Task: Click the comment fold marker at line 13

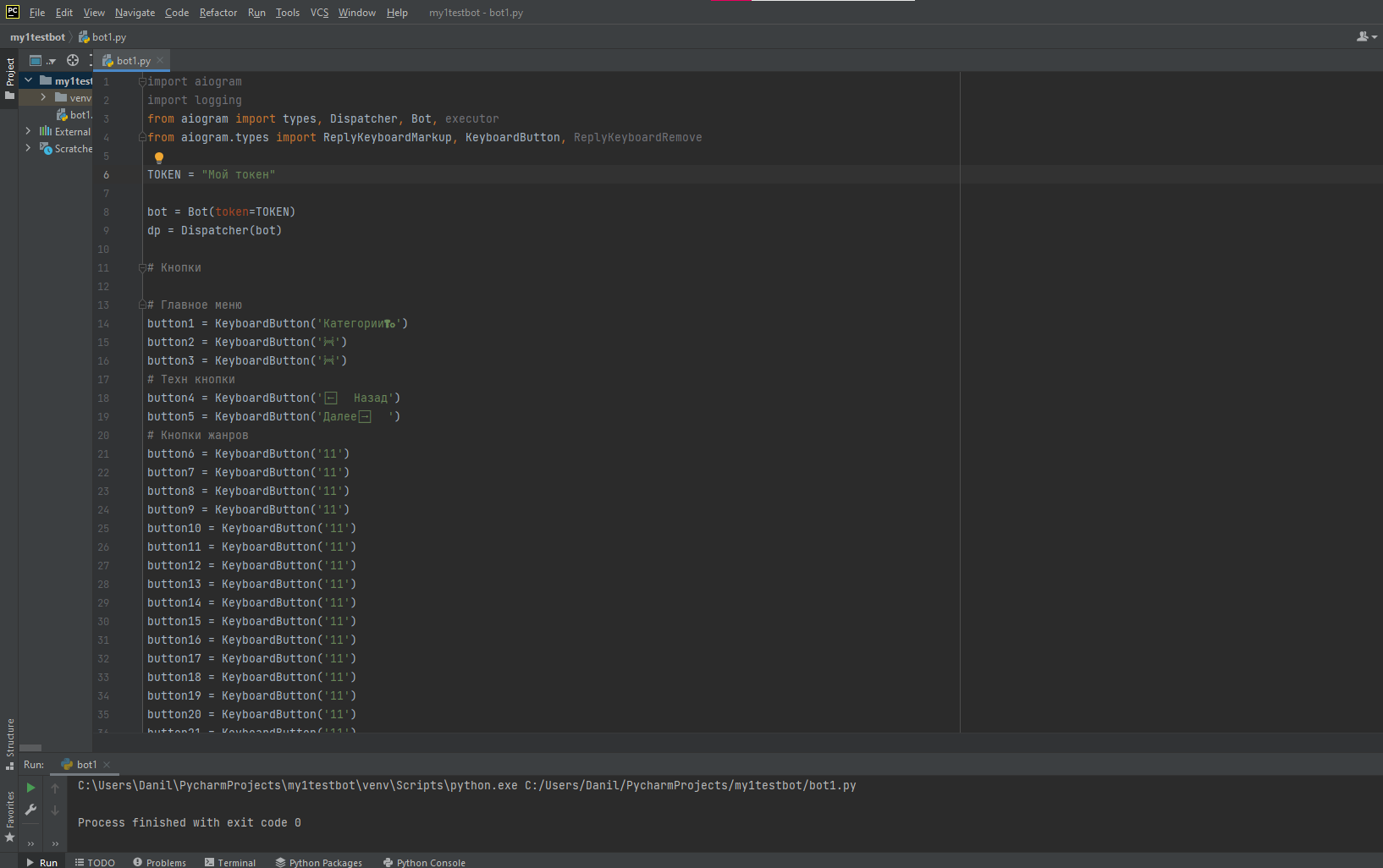Action: [x=142, y=305]
